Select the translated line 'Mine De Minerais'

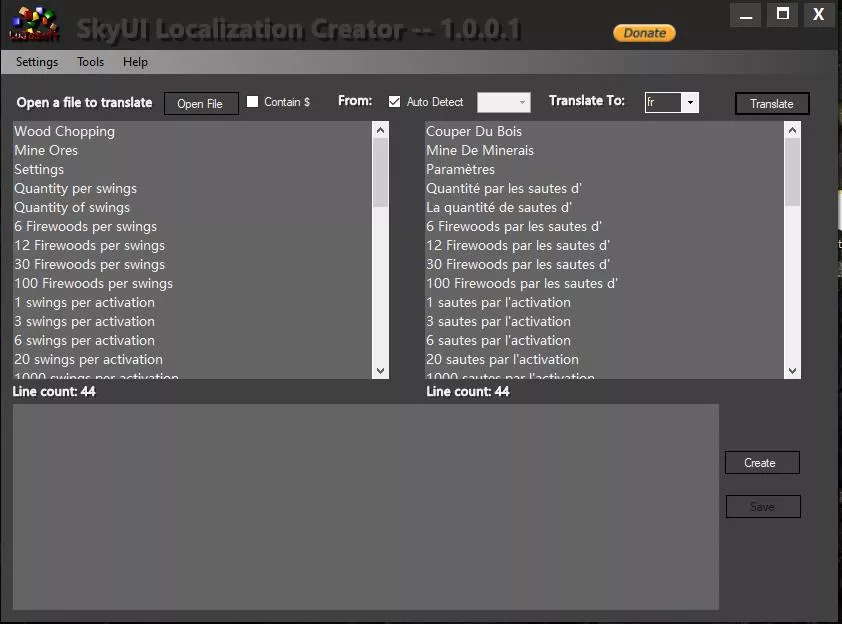(x=480, y=150)
